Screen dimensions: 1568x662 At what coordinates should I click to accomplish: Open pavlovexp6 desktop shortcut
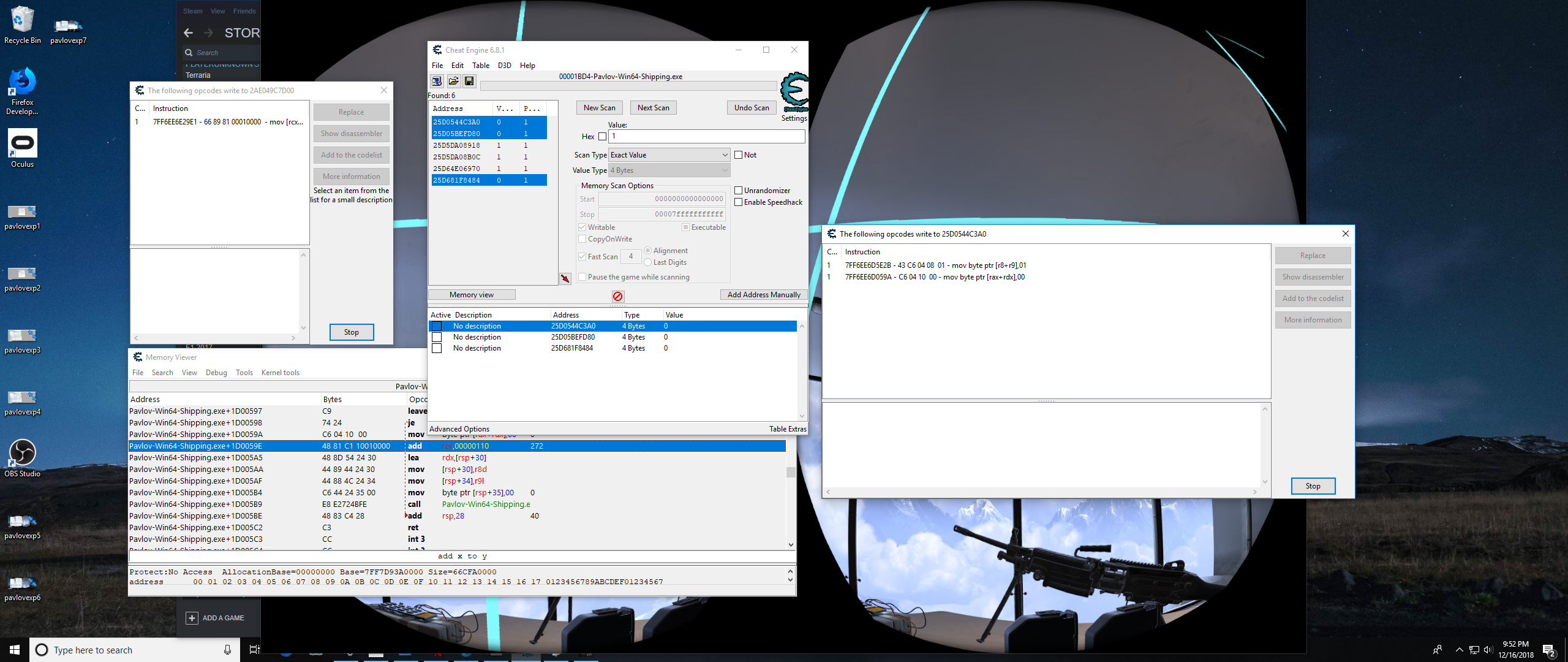(22, 589)
